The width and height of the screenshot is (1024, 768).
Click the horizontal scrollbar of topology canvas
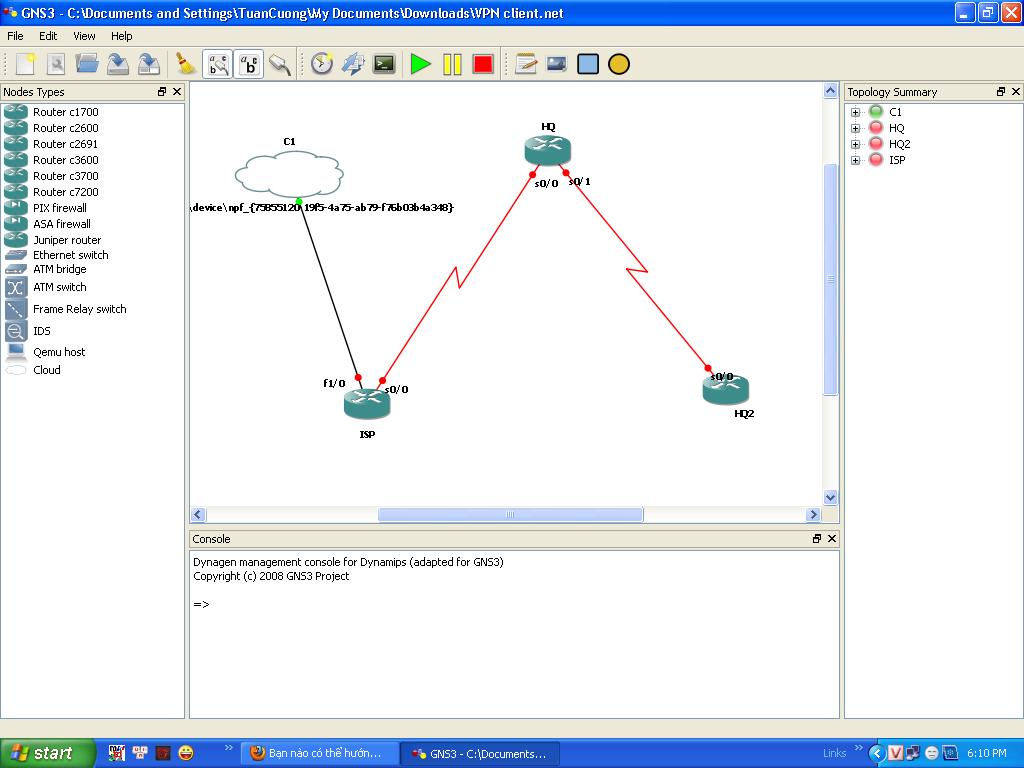point(510,515)
